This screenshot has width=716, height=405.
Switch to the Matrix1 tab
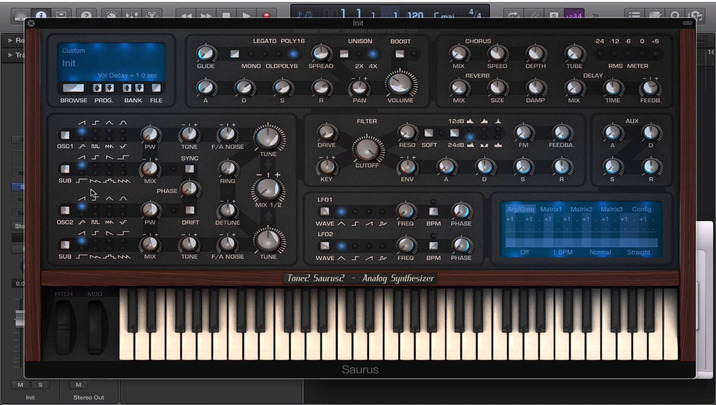pyautogui.click(x=551, y=209)
